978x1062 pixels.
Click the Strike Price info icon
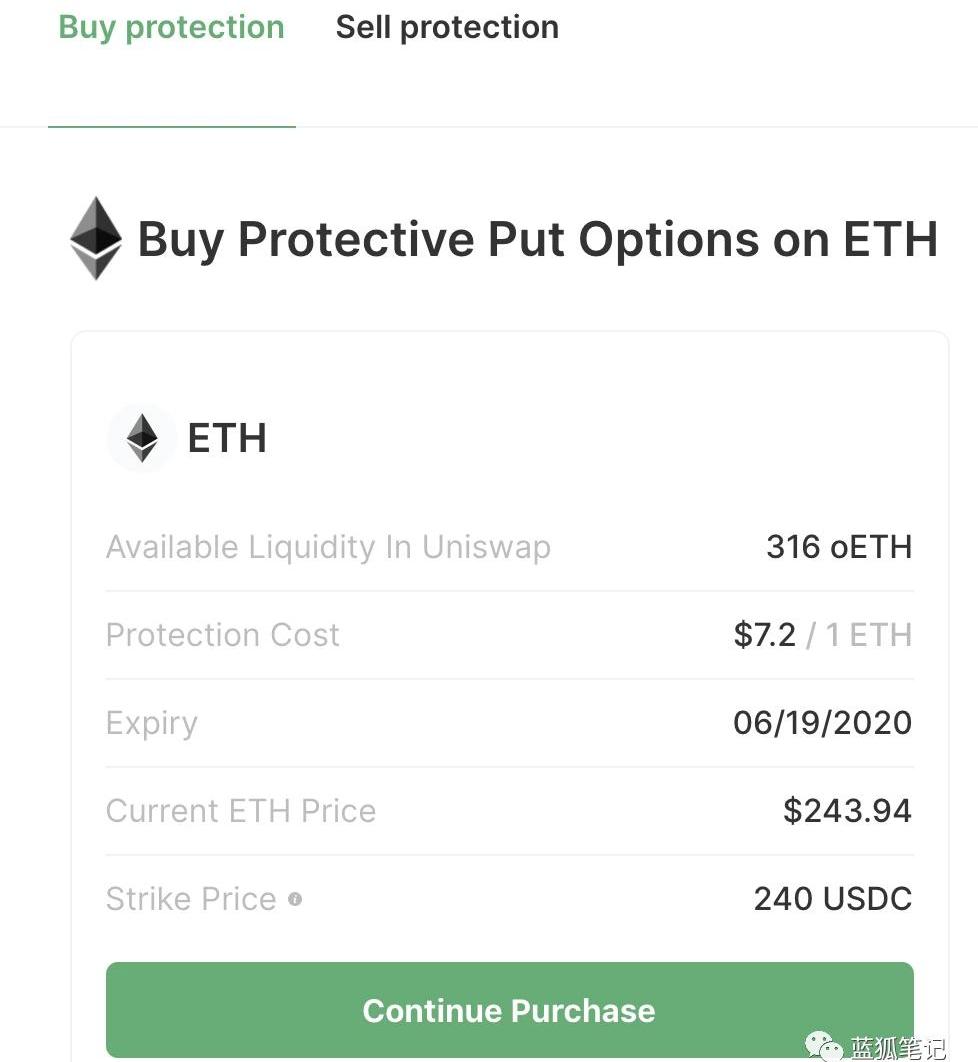(x=295, y=899)
